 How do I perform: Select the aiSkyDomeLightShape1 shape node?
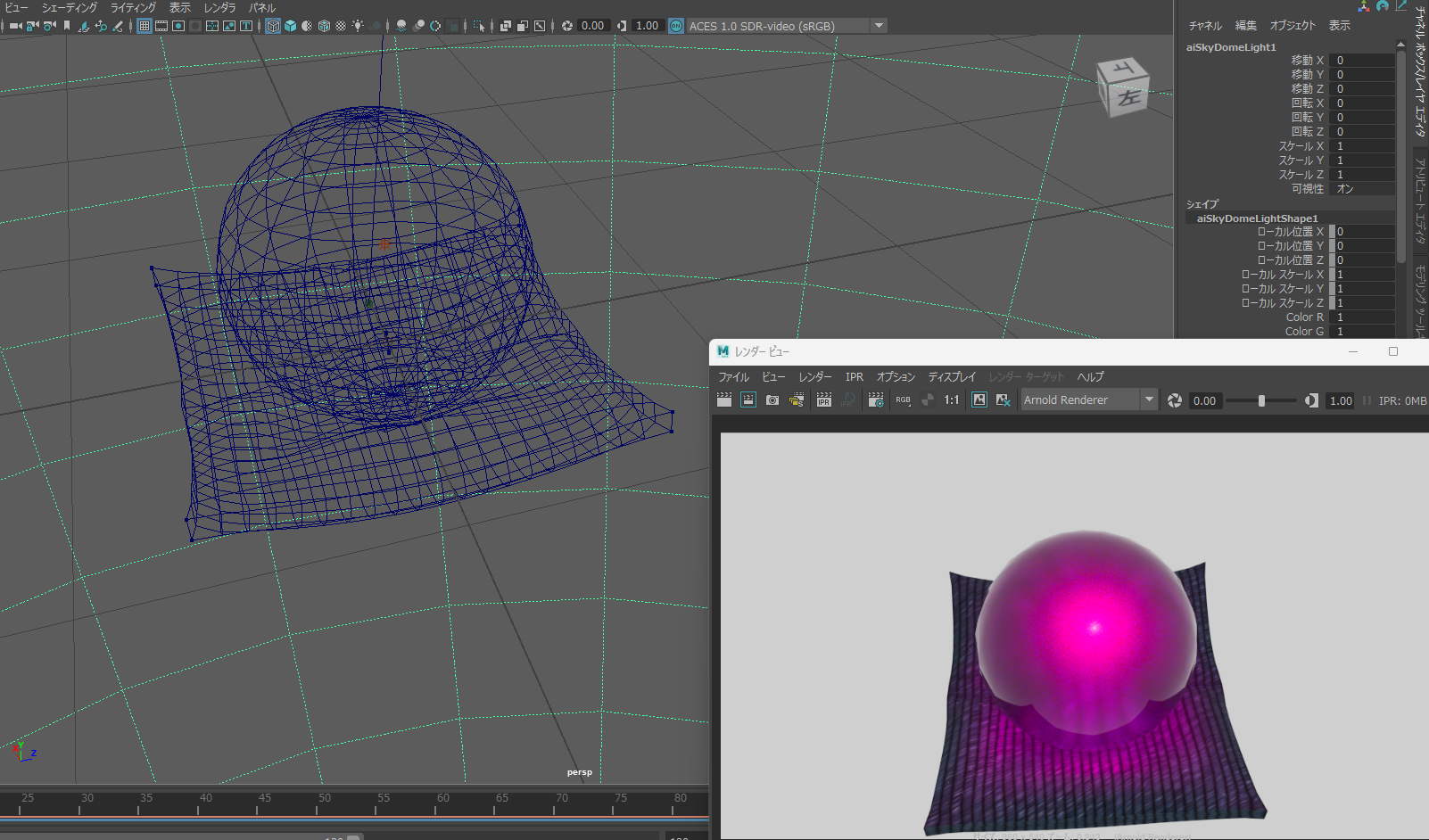(1257, 218)
